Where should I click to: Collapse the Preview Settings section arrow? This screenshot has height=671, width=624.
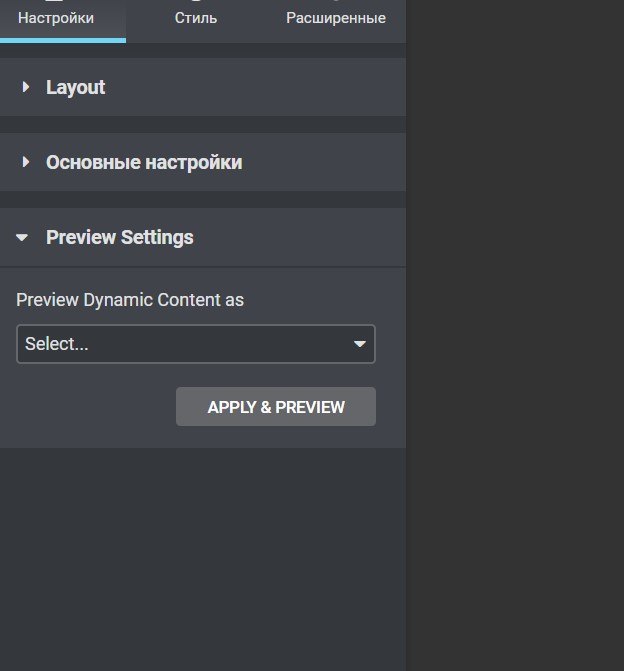[22, 238]
